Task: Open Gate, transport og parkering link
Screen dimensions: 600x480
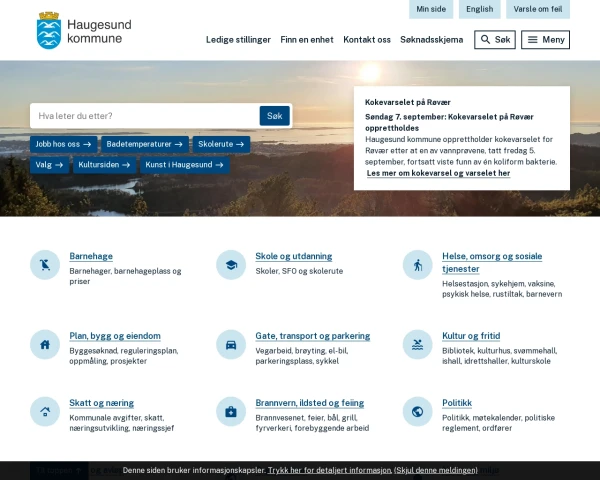Action: click(x=313, y=336)
